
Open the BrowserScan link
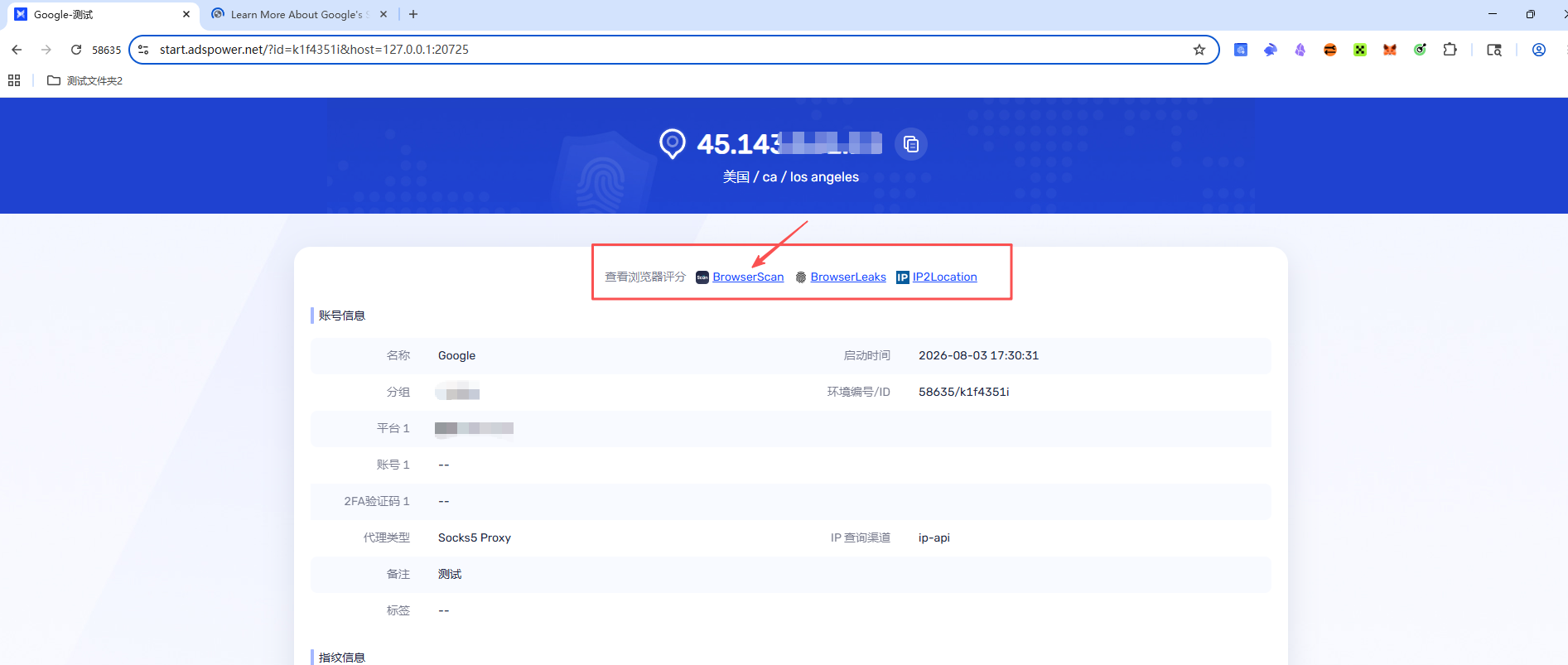coord(748,277)
